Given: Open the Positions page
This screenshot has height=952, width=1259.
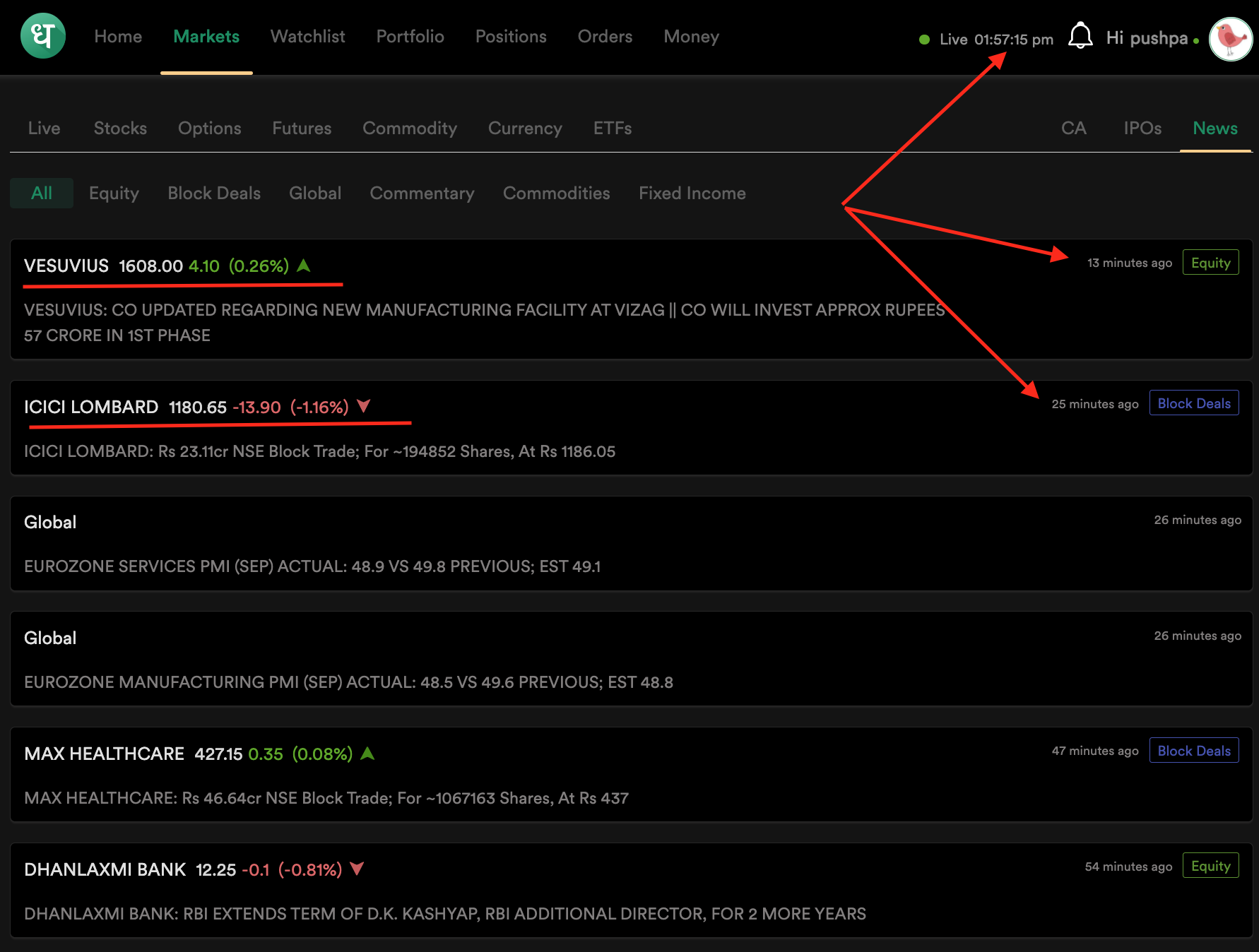Looking at the screenshot, I should point(511,37).
